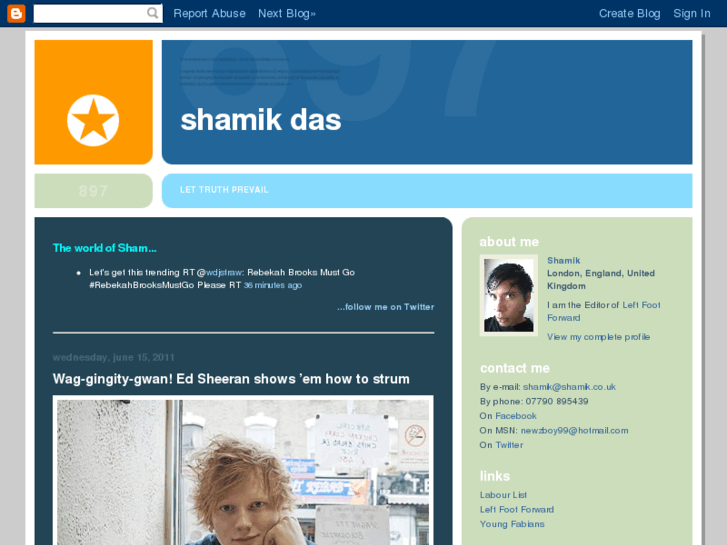Go to Next Blog
Screen dimensions: 727x545
pos(287,13)
